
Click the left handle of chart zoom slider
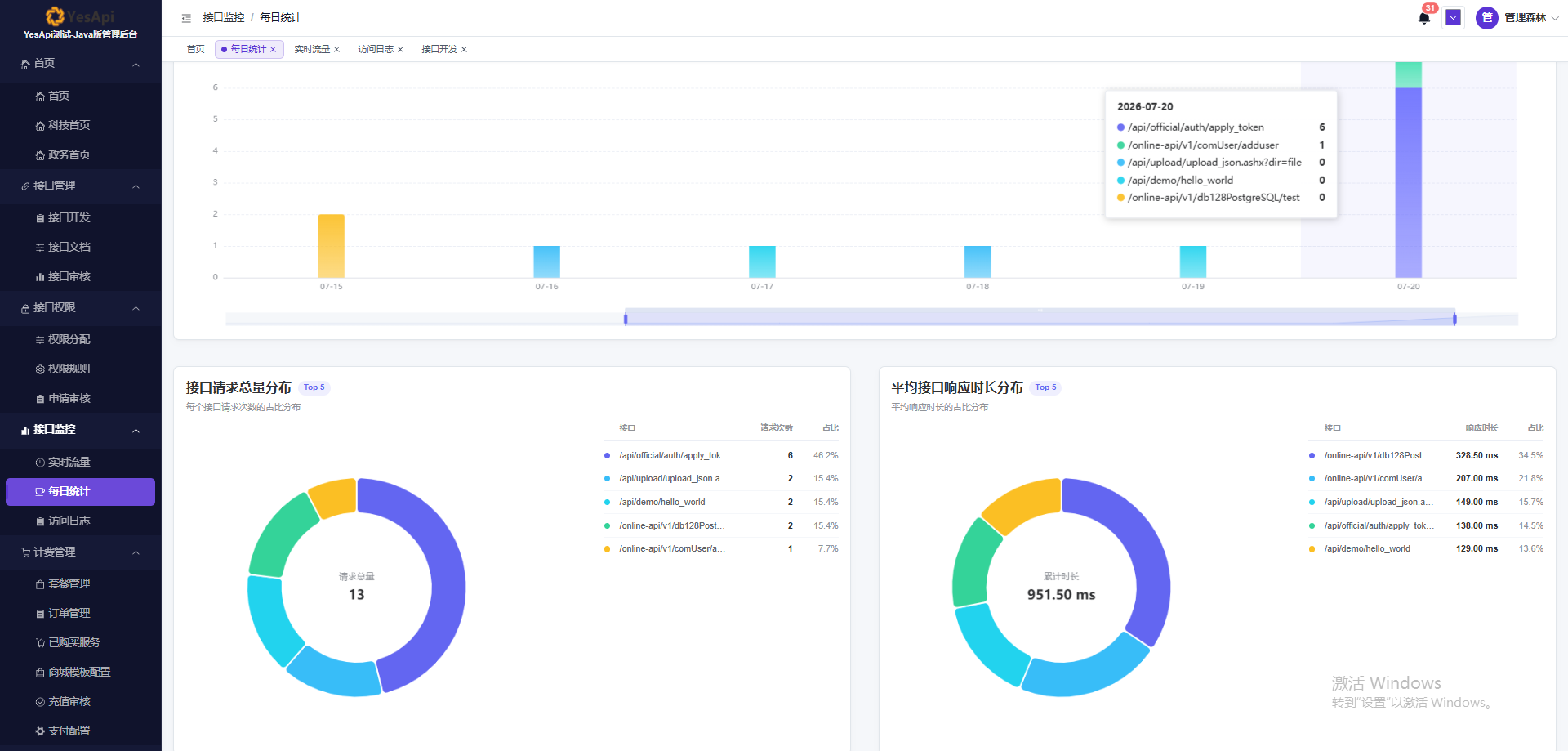coord(626,319)
